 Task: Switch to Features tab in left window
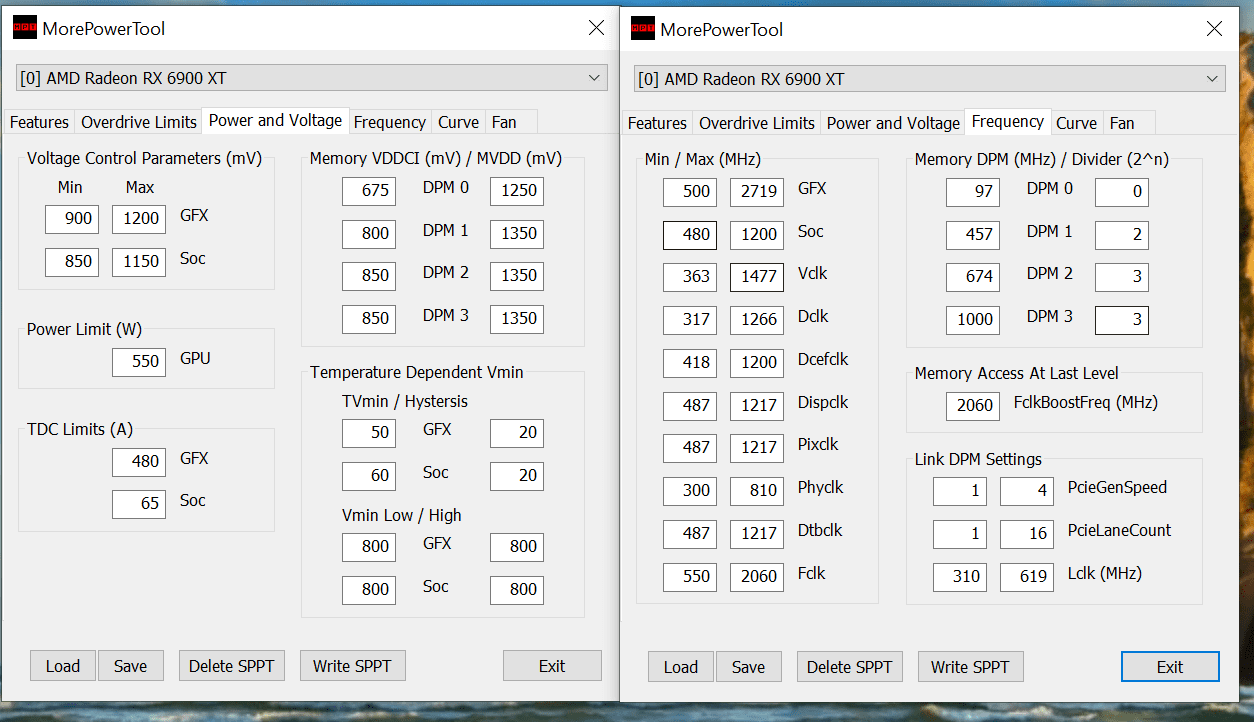click(39, 122)
